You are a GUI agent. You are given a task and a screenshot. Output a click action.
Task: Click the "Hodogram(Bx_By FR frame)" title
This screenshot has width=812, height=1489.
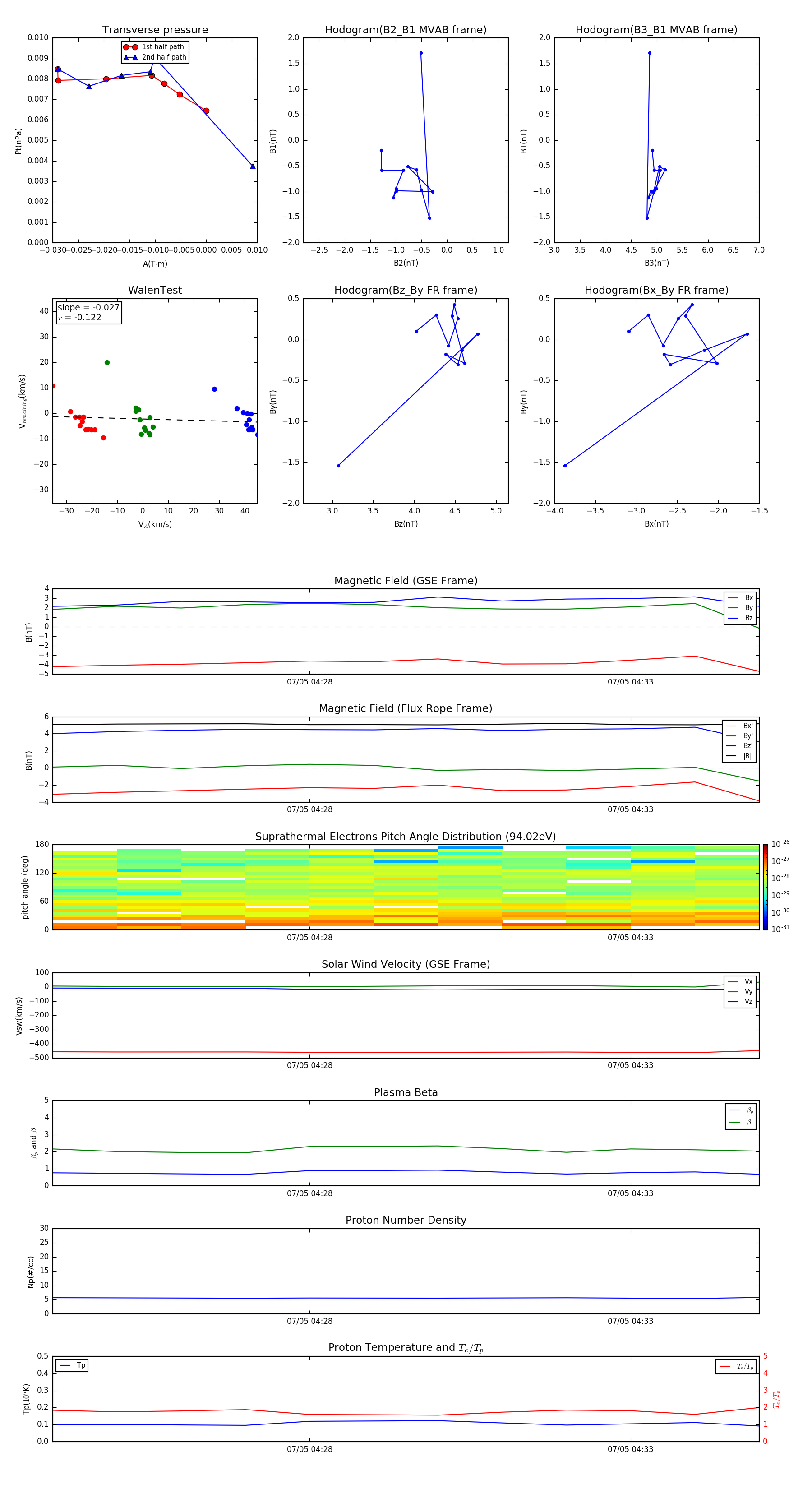[656, 290]
